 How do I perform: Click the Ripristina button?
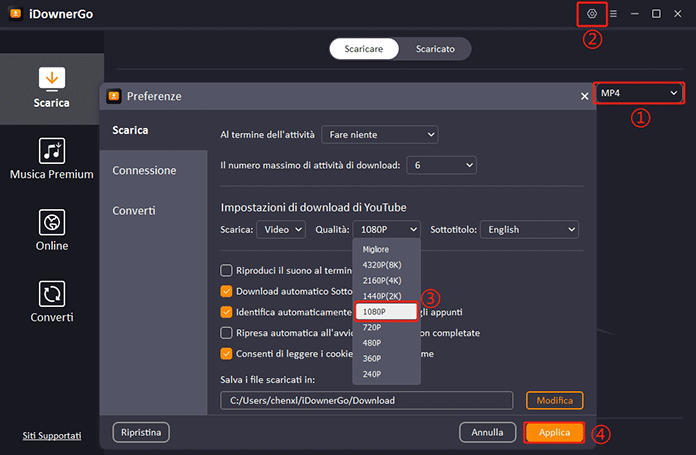(141, 432)
